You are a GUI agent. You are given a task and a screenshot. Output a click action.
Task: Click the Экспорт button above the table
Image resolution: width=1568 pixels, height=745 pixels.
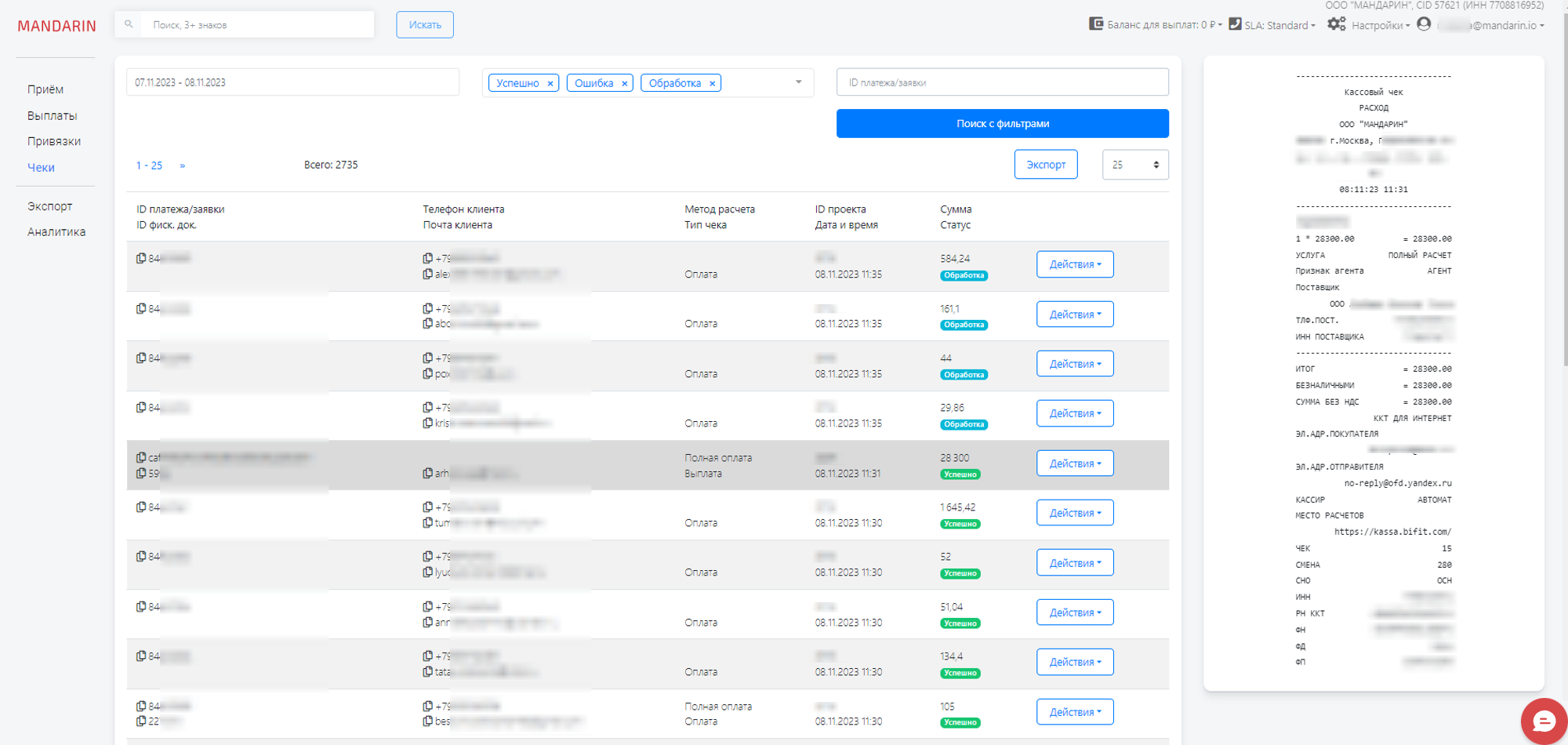[1045, 165]
